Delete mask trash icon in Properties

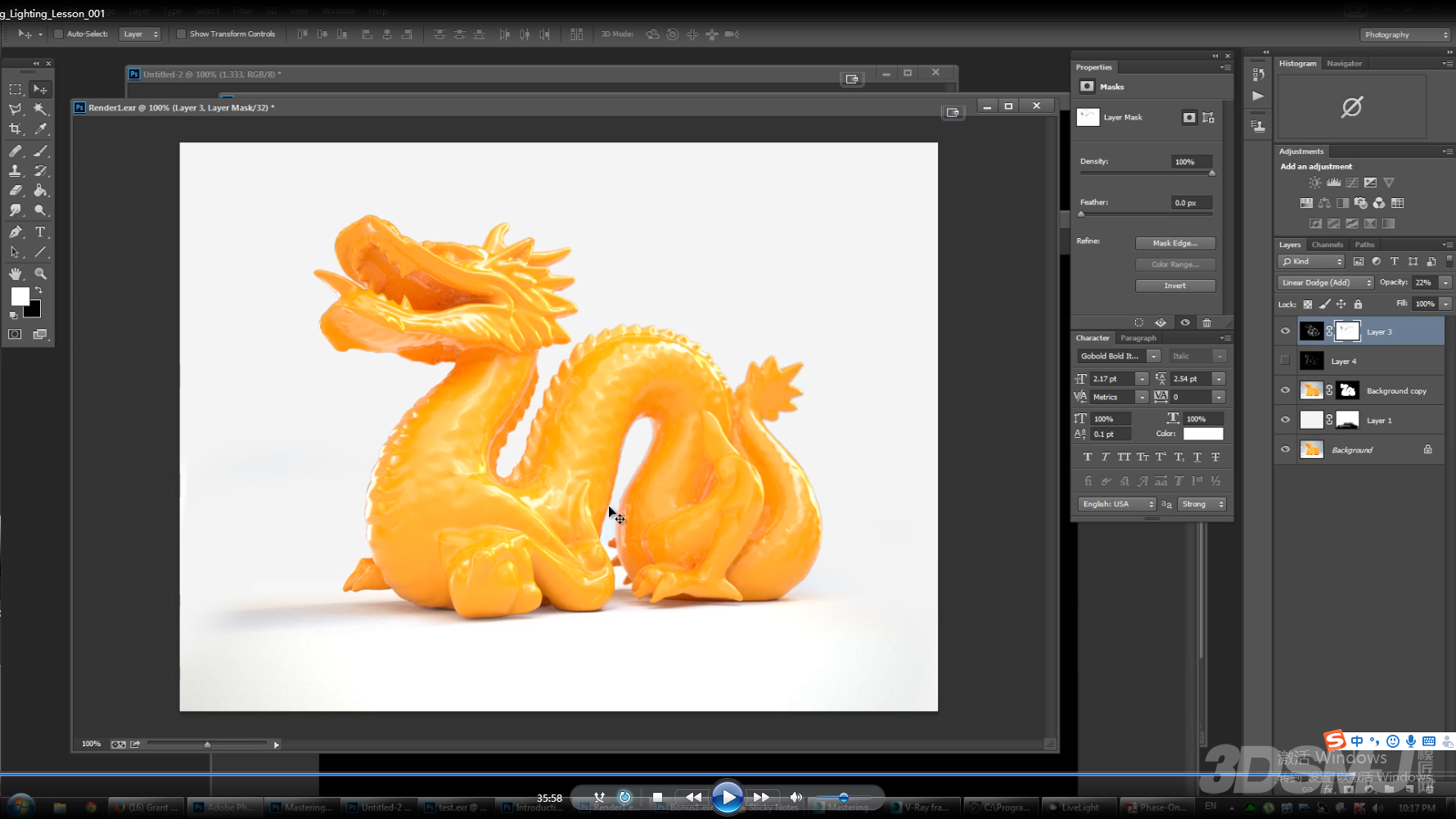1206,322
